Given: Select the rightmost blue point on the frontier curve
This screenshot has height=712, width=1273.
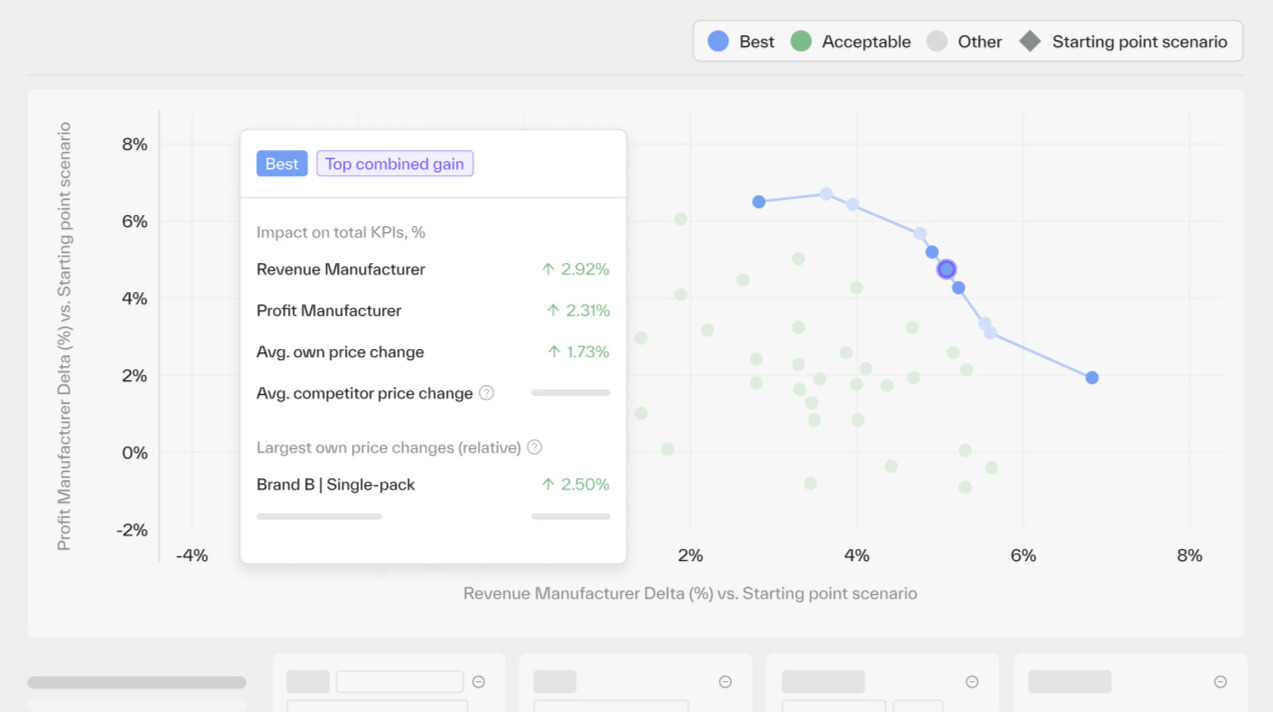Looking at the screenshot, I should [x=1091, y=377].
